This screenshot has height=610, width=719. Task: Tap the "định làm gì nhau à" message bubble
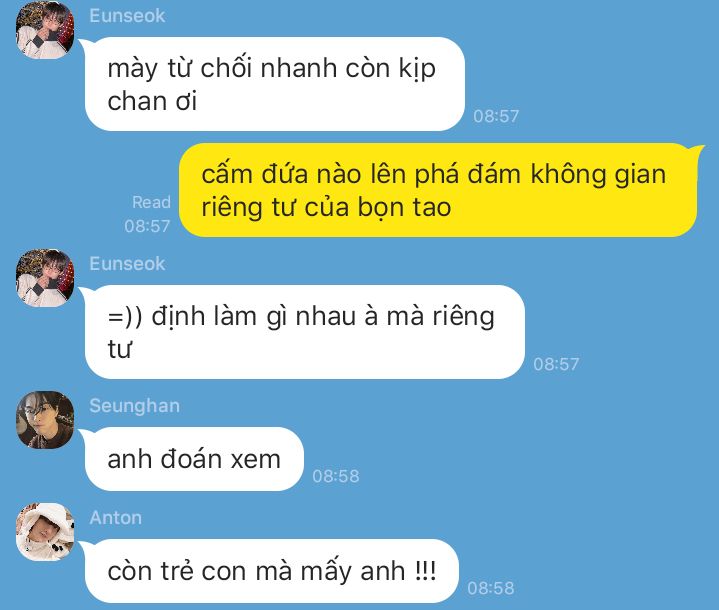tap(304, 332)
